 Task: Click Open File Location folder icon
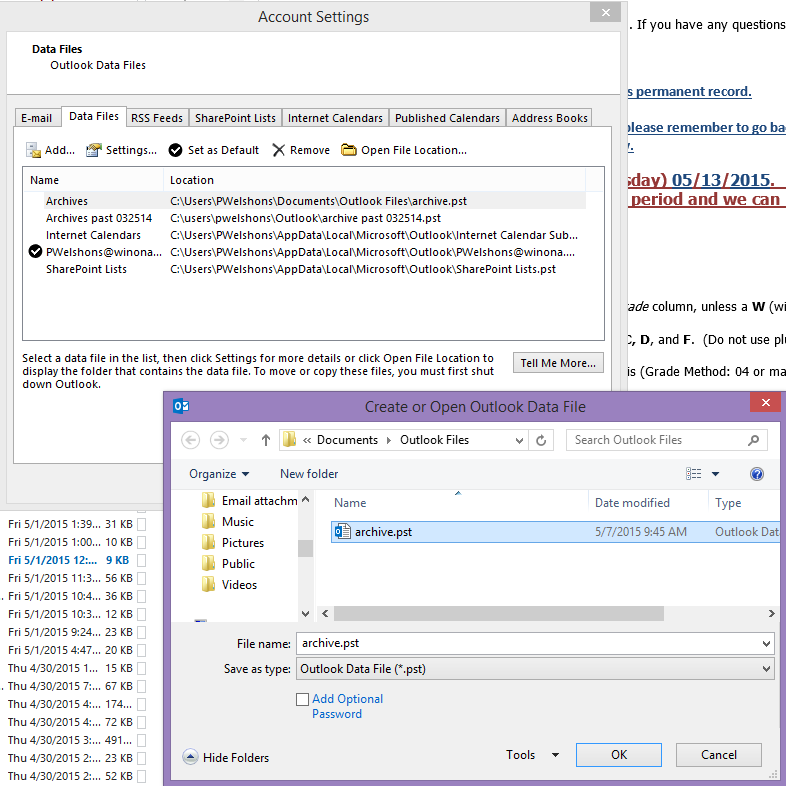349,150
